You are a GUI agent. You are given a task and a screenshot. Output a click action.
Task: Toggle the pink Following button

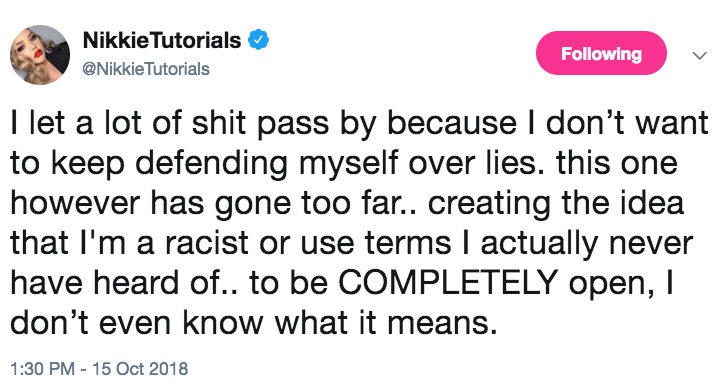601,53
